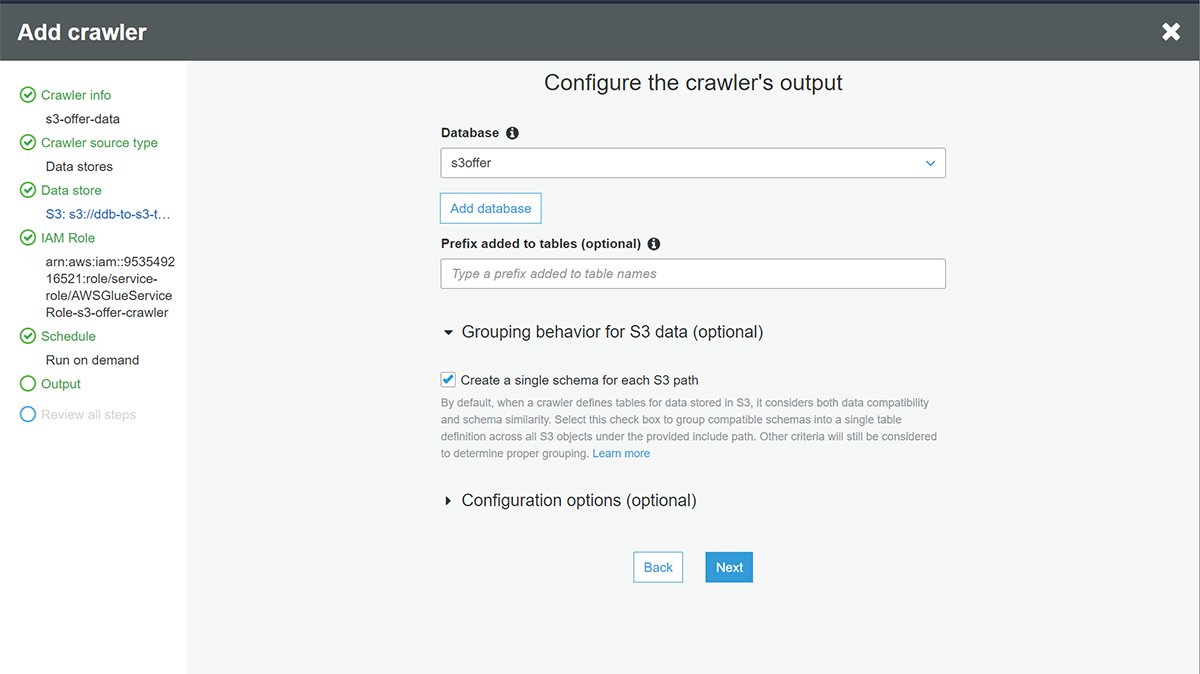
Task: Go to the IAM Role step
Action: click(68, 238)
